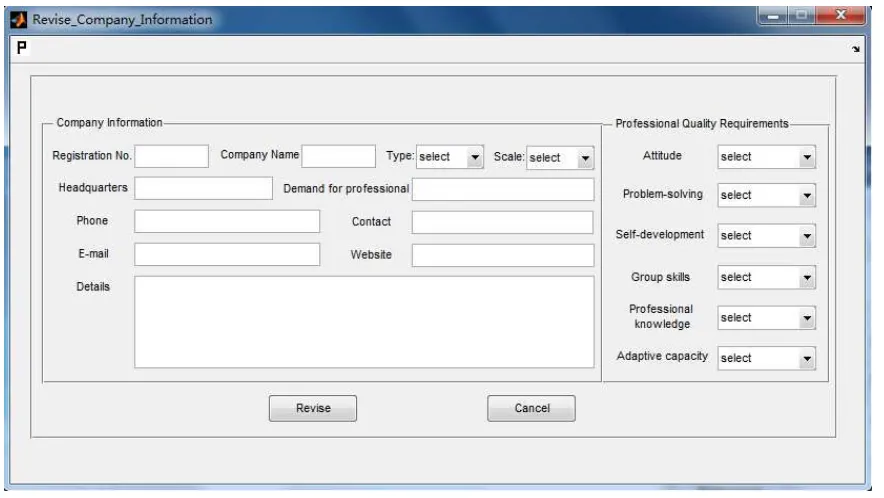Click the Headquarters text box
Image resolution: width=884 pixels, height=498 pixels.
pos(204,188)
